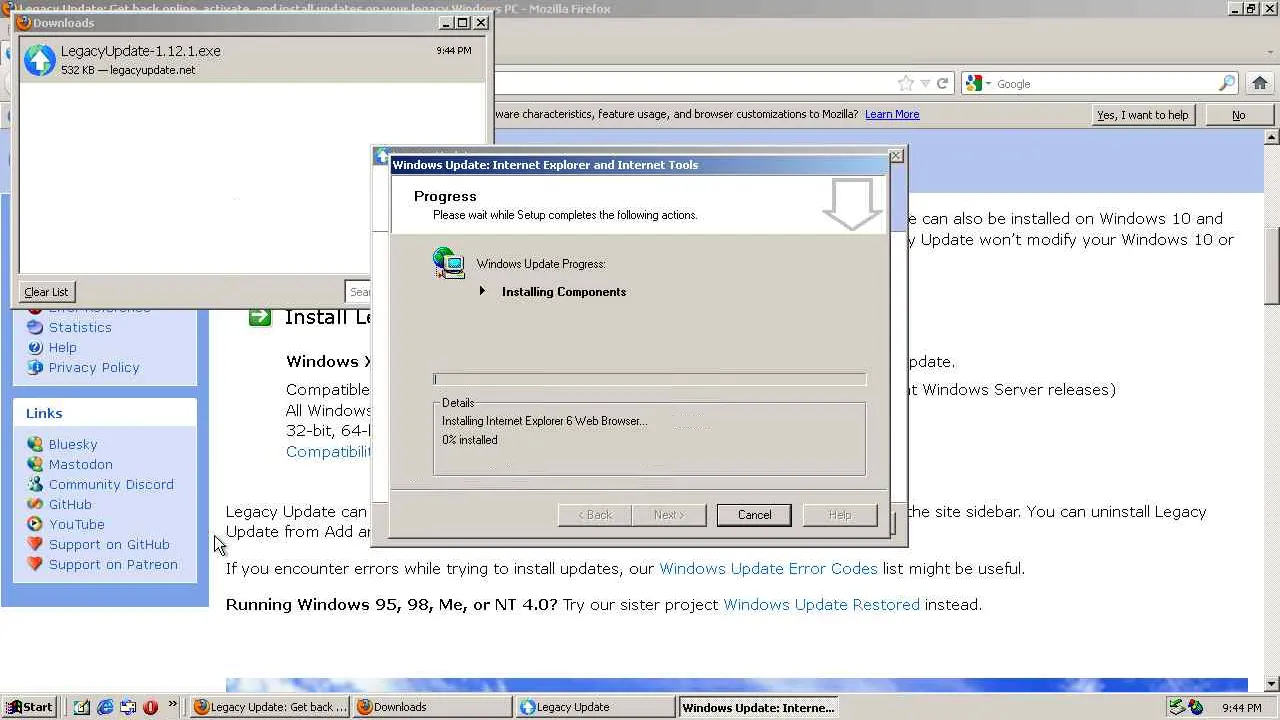Click the taskbar clock showing 9:44 PM
Viewport: 1280px width, 720px height.
pyautogui.click(x=1242, y=708)
